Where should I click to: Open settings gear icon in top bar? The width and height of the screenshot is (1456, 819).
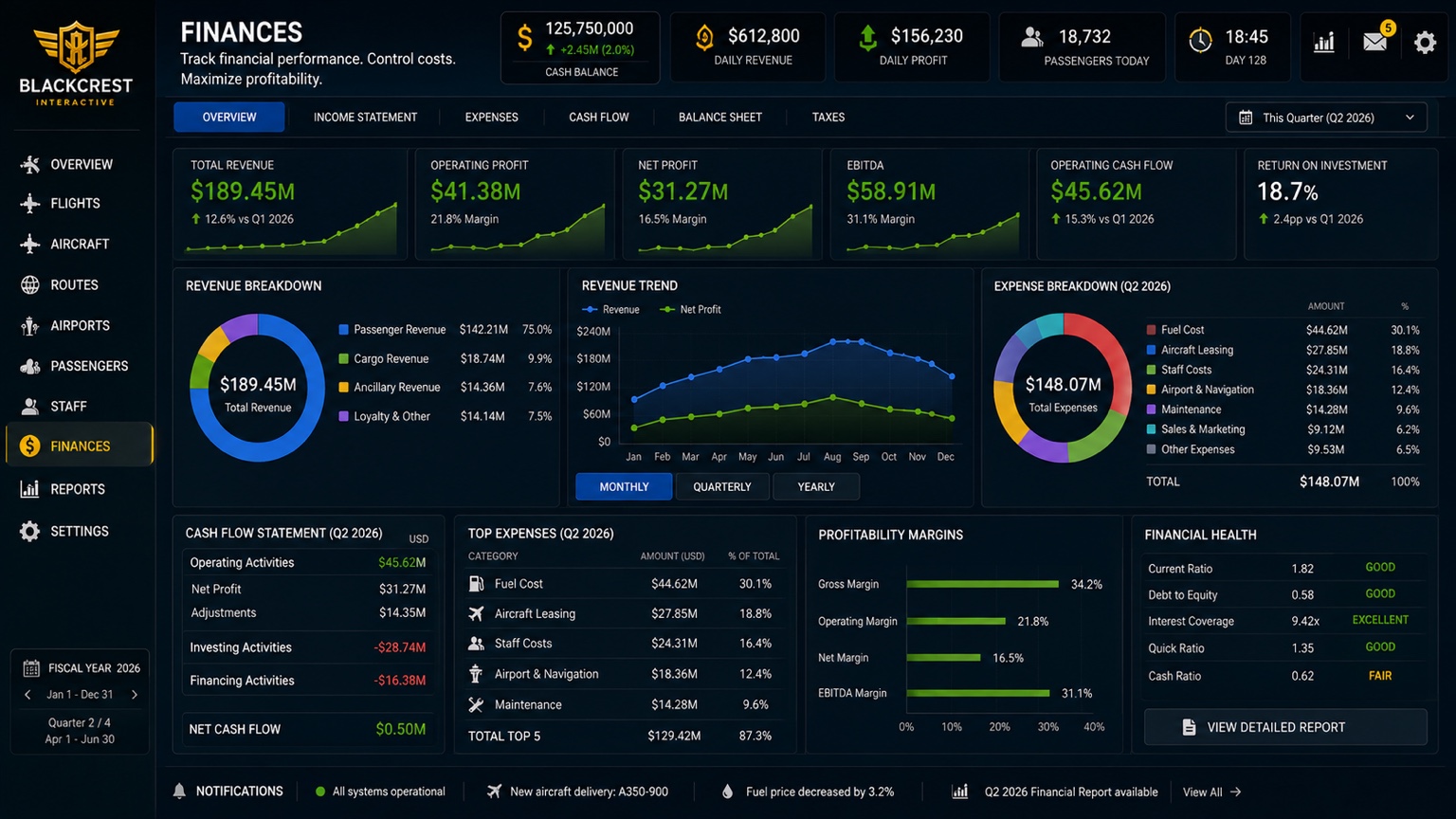tap(1425, 42)
